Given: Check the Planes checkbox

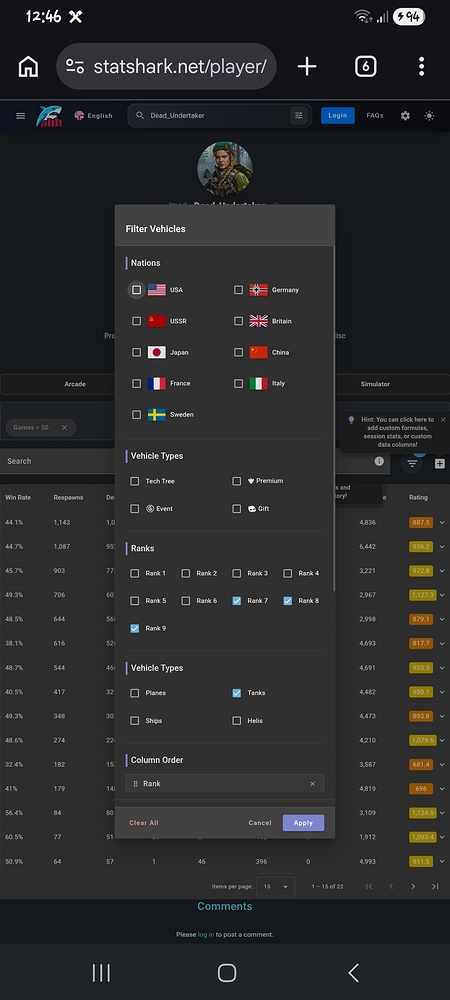Looking at the screenshot, I should [x=134, y=693].
